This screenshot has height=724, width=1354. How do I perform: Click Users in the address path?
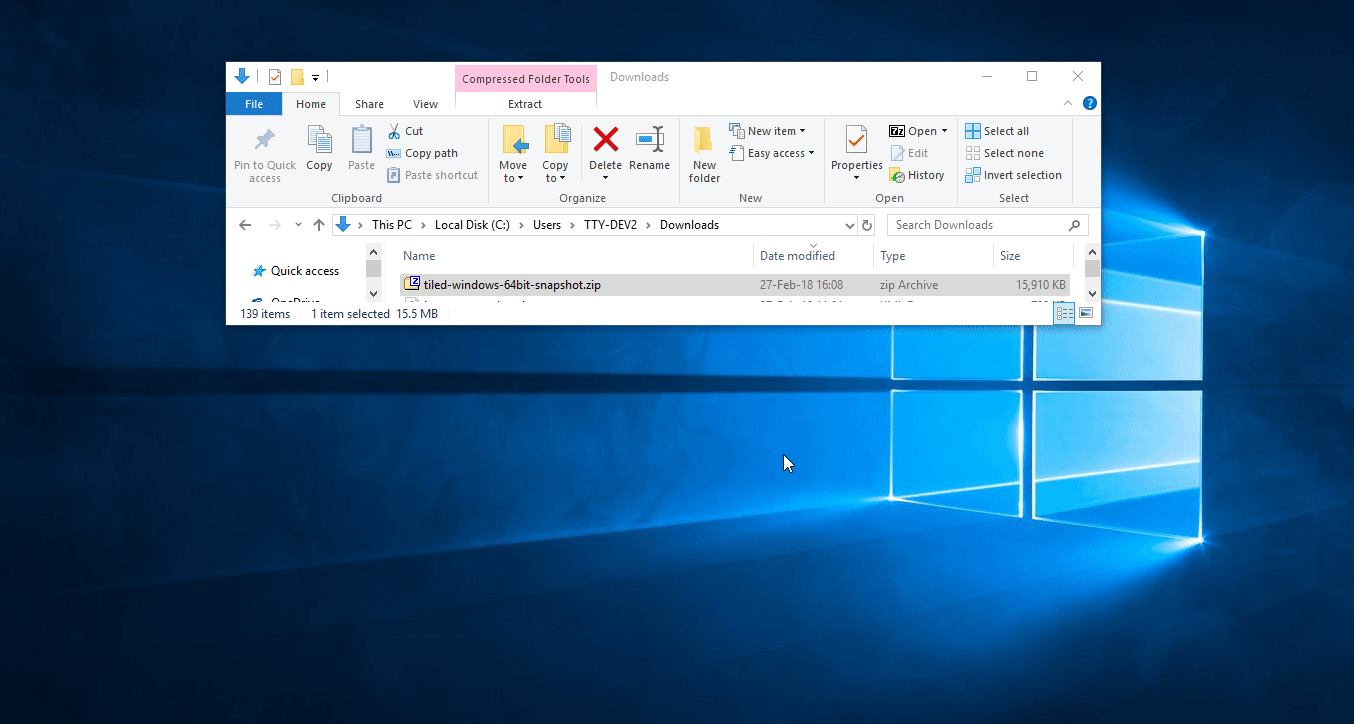(547, 225)
